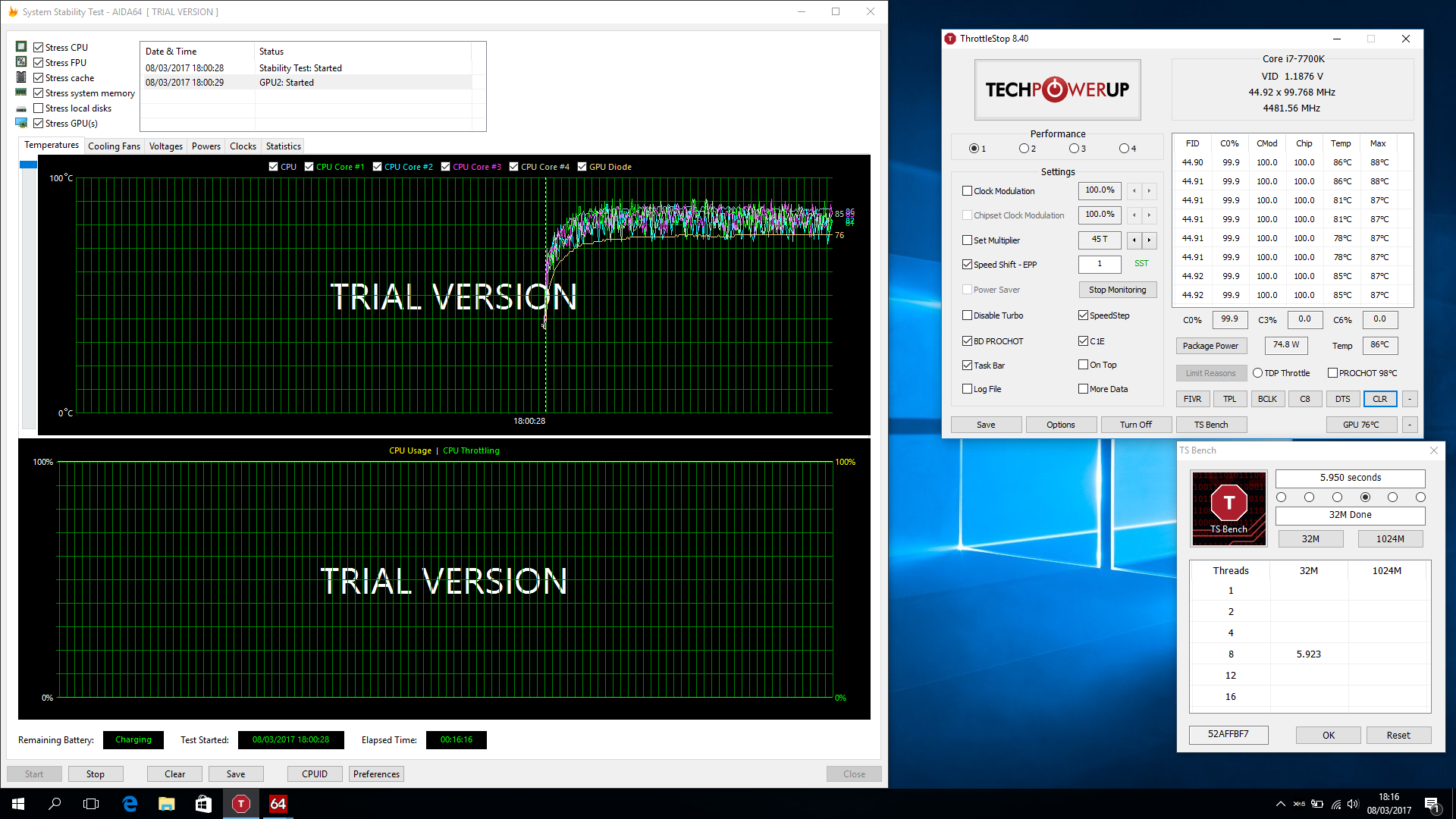Open File Explorer from taskbar
Image resolution: width=1456 pixels, height=819 pixels.
[167, 804]
